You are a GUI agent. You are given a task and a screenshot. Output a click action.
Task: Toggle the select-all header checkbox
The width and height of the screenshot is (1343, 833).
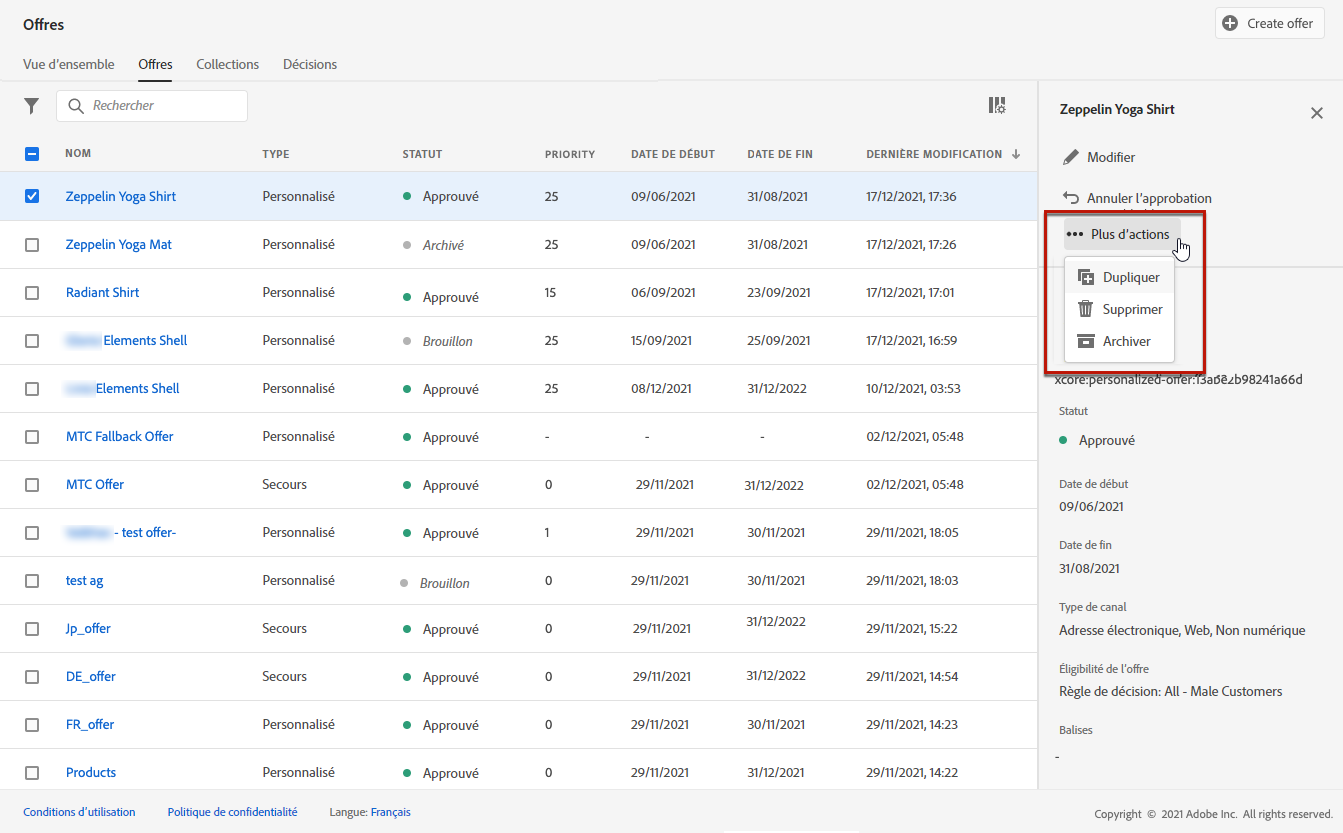point(32,154)
